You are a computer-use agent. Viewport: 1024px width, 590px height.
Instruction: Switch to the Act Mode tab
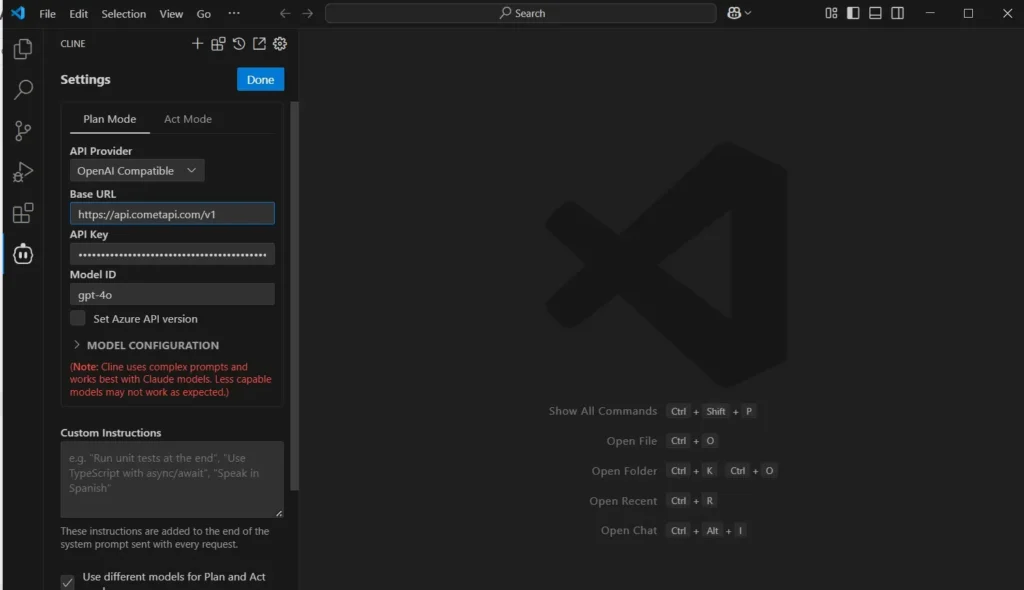pos(188,118)
